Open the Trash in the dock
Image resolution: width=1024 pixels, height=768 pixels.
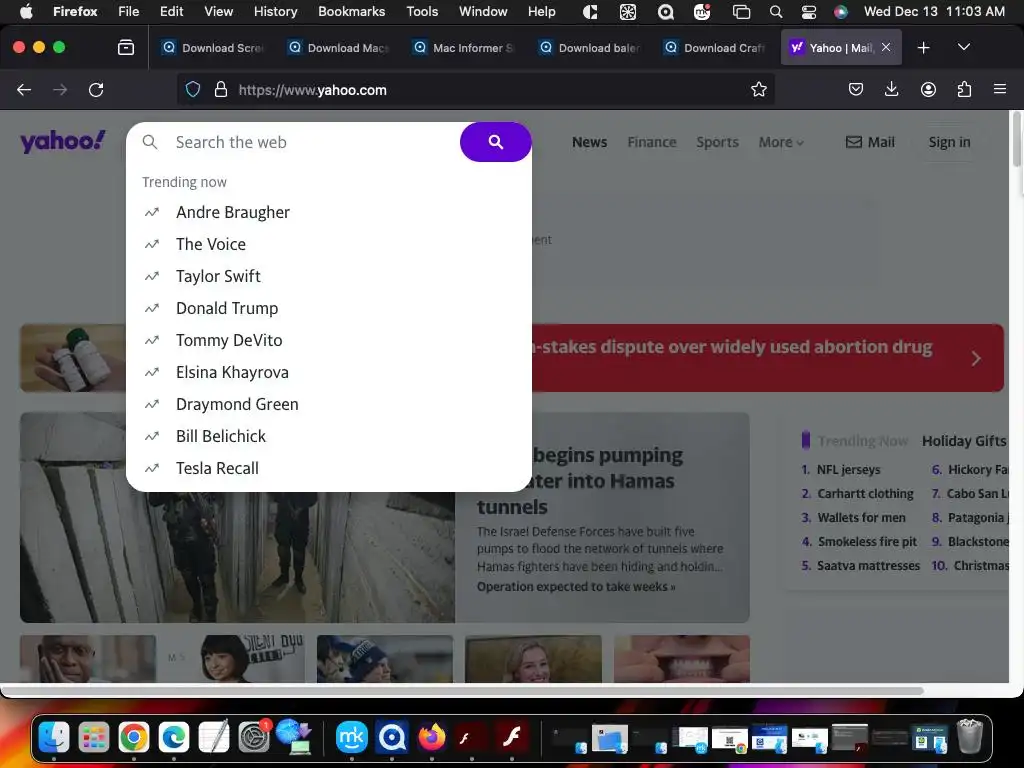[x=970, y=737]
